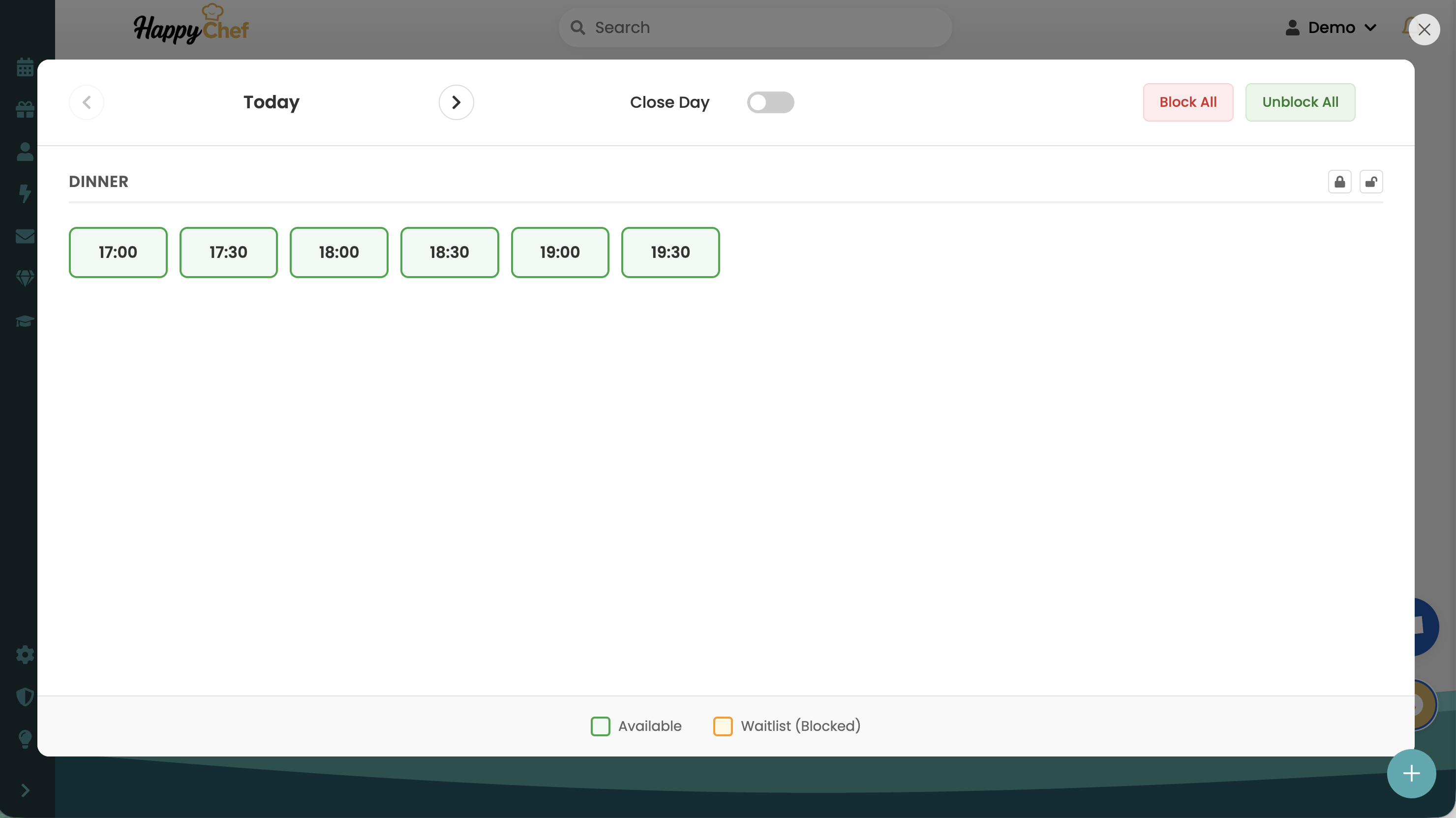
Task: Enable the Close Day toggle
Action: pyautogui.click(x=770, y=102)
